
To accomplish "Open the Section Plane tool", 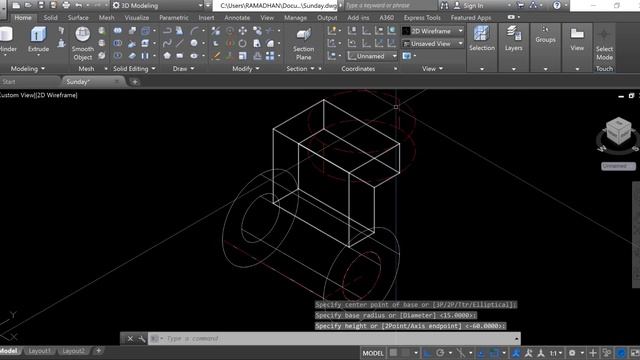I will (304, 43).
